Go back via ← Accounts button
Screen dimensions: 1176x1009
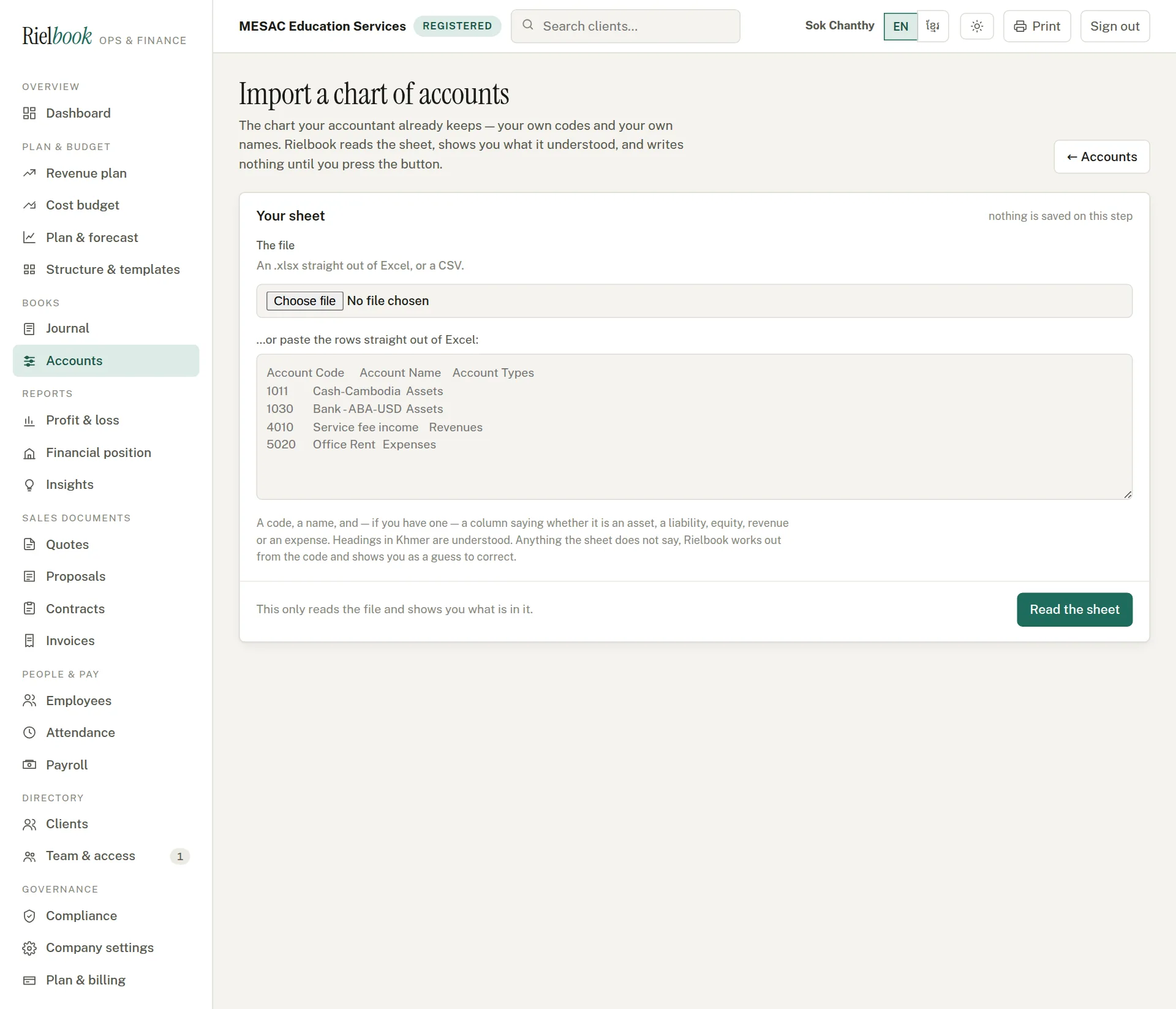click(x=1101, y=157)
